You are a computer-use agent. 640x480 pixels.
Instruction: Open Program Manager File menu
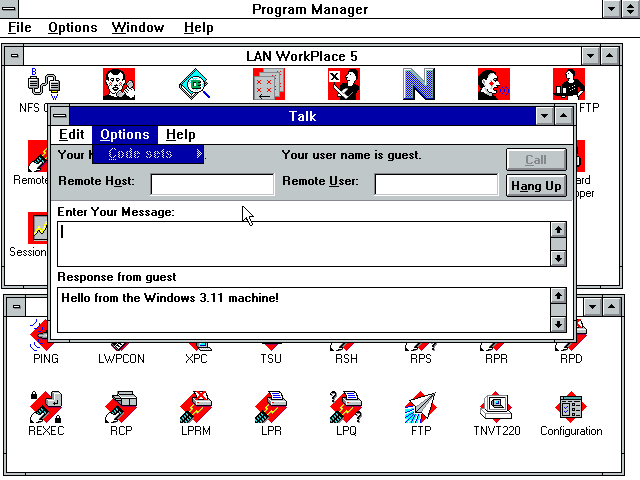[x=20, y=27]
